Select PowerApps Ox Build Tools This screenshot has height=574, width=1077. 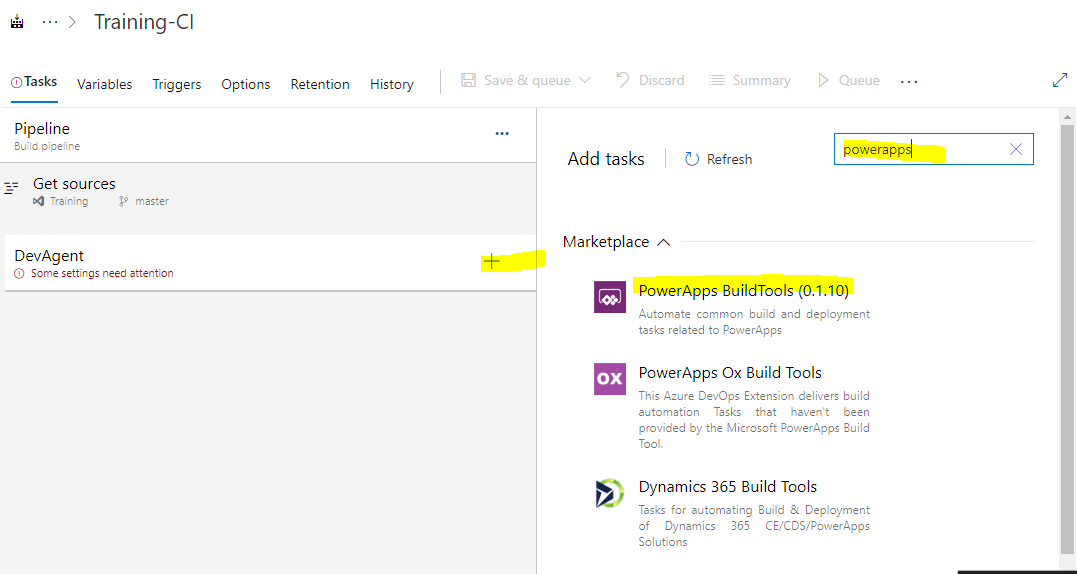[x=730, y=373]
